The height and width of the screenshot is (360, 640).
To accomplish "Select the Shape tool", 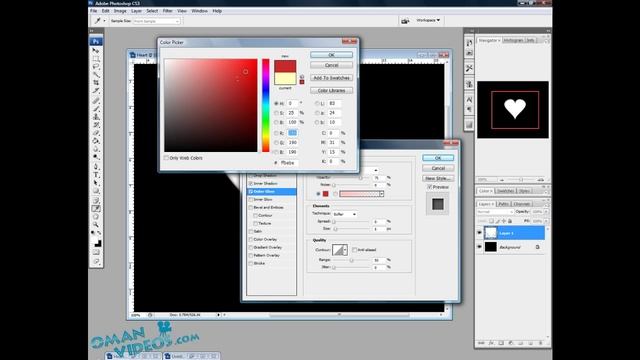I will point(96,191).
